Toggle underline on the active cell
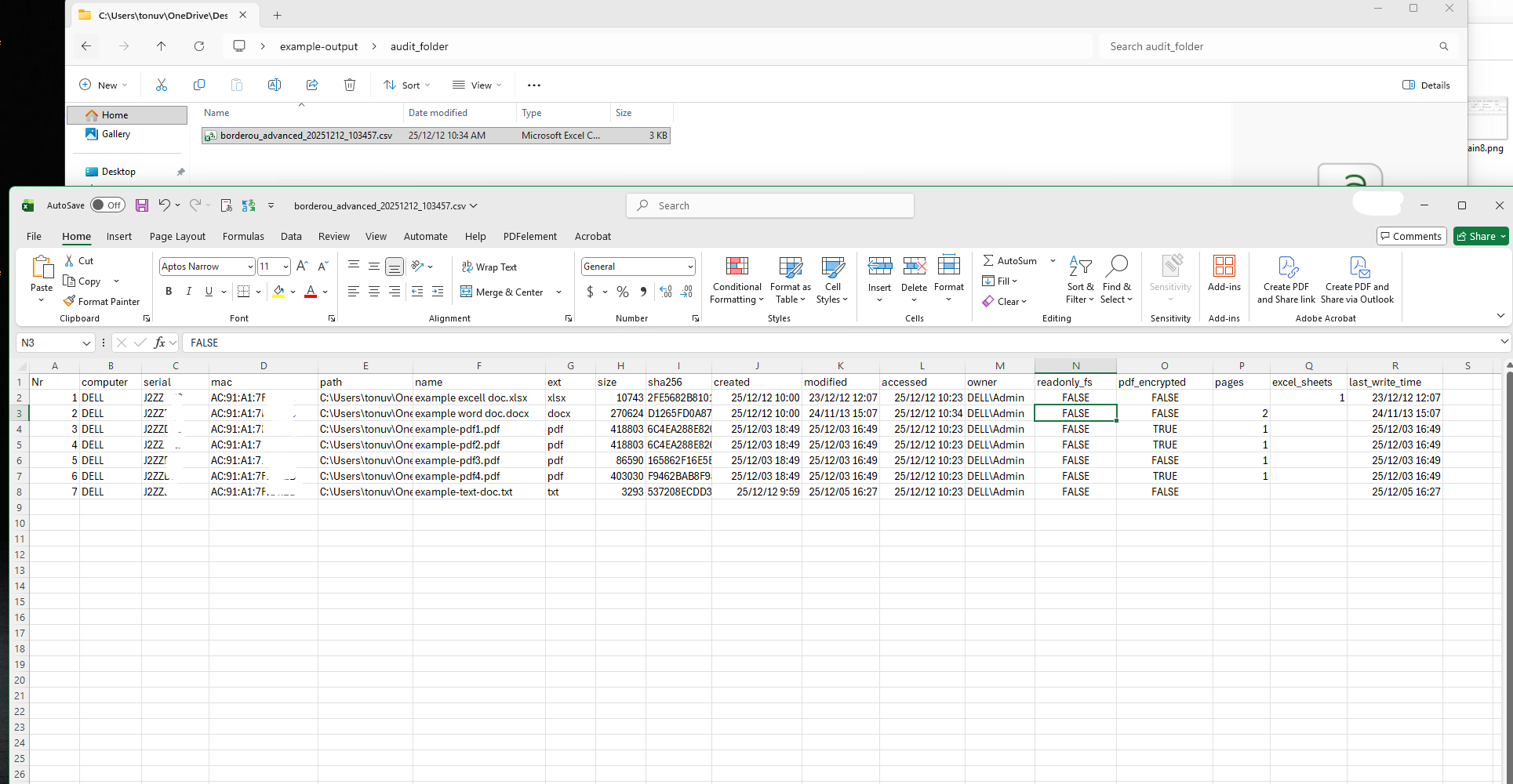 tap(207, 291)
